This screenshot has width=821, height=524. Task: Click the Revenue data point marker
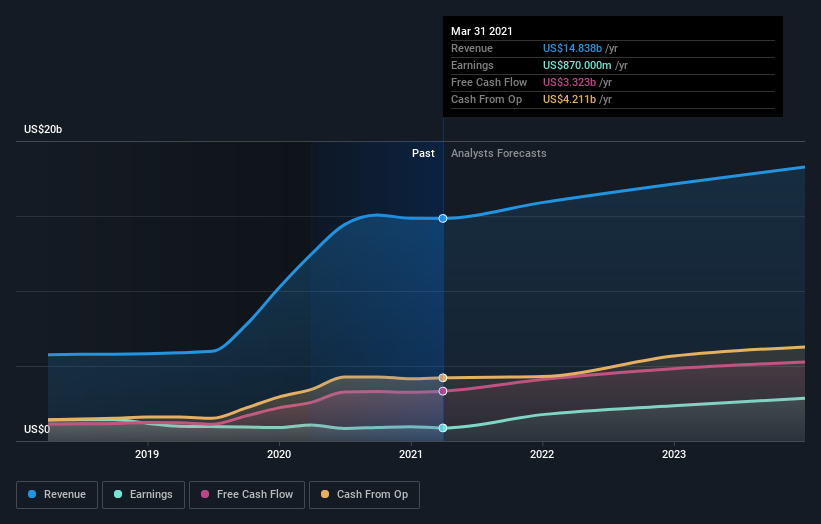(x=443, y=218)
